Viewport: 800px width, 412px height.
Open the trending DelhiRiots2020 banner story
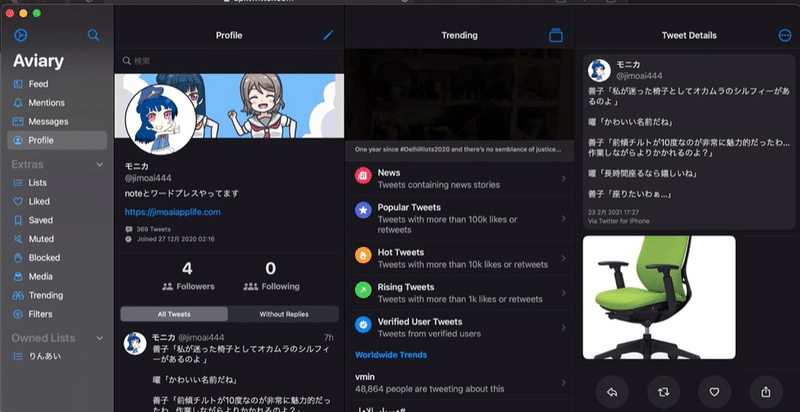pyautogui.click(x=459, y=105)
